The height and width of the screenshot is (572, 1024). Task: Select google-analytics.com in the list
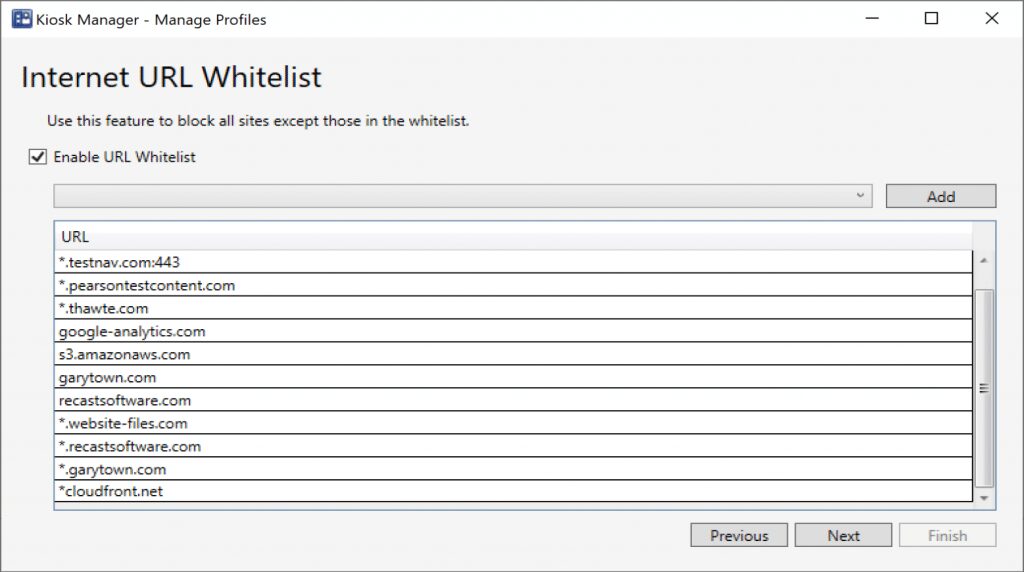[x=132, y=331]
